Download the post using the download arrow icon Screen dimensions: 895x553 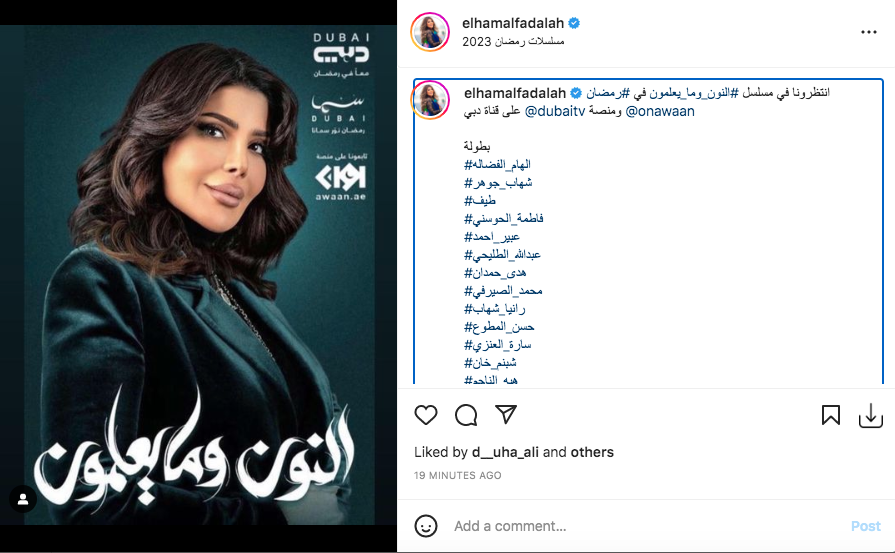(x=870, y=415)
